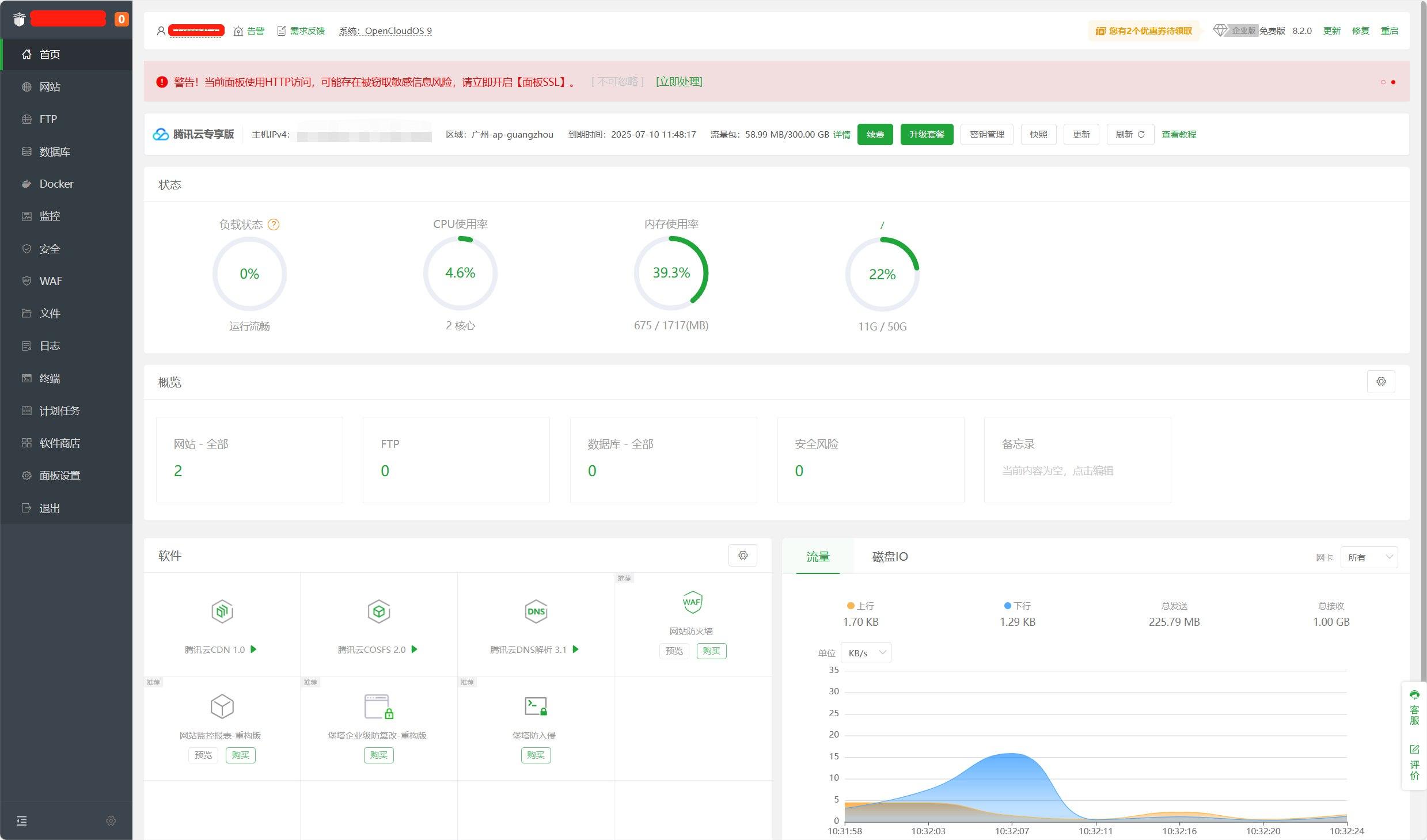The image size is (1427, 840).
Task: Click the orange 0 notification badge
Action: pyautogui.click(x=121, y=19)
